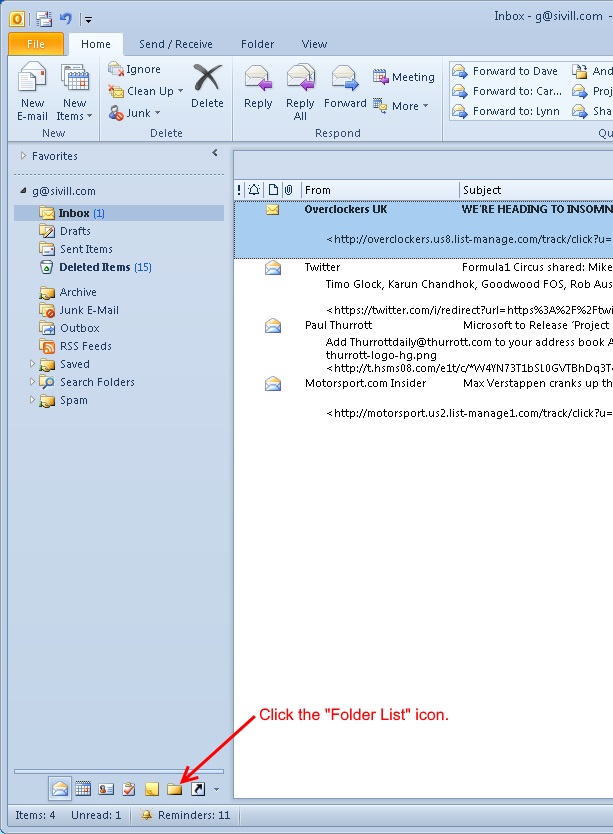613x834 pixels.
Task: Open the New Items dropdown
Action: pos(74,91)
